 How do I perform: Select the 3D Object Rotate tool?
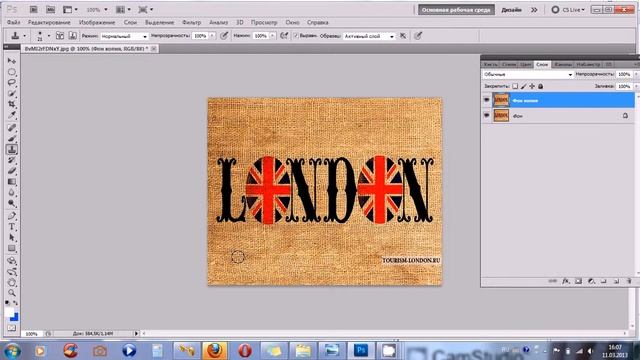tap(11, 261)
